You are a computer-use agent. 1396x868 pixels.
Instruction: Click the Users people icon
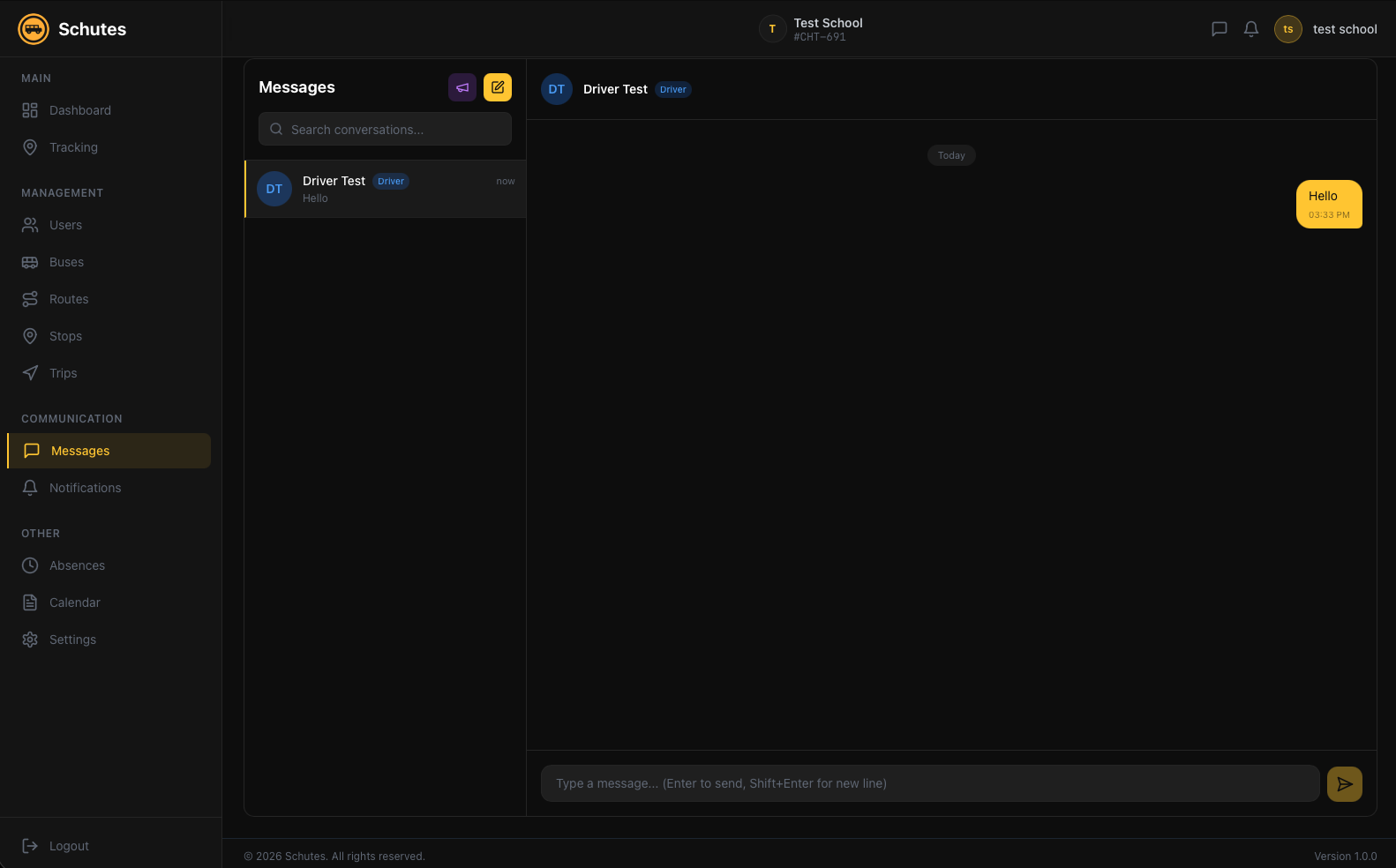(30, 225)
